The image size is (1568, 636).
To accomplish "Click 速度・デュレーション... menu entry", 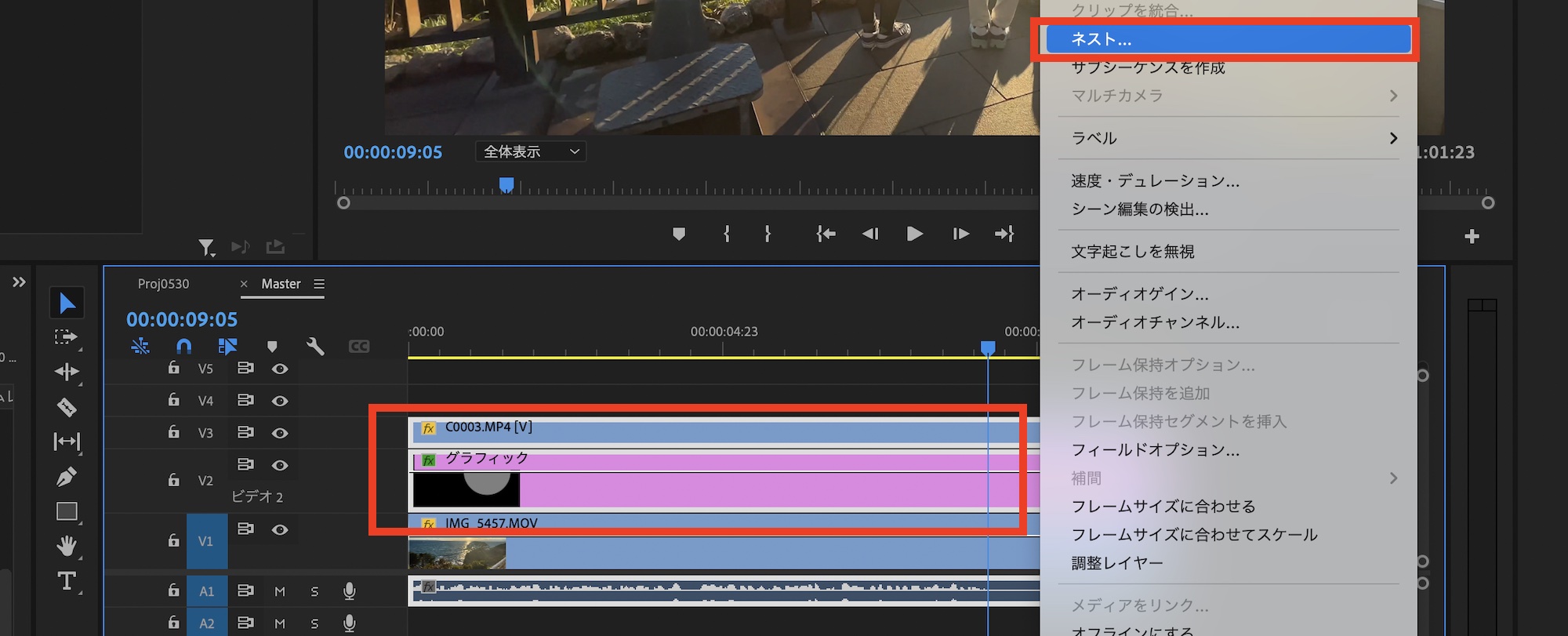I will tap(1155, 181).
